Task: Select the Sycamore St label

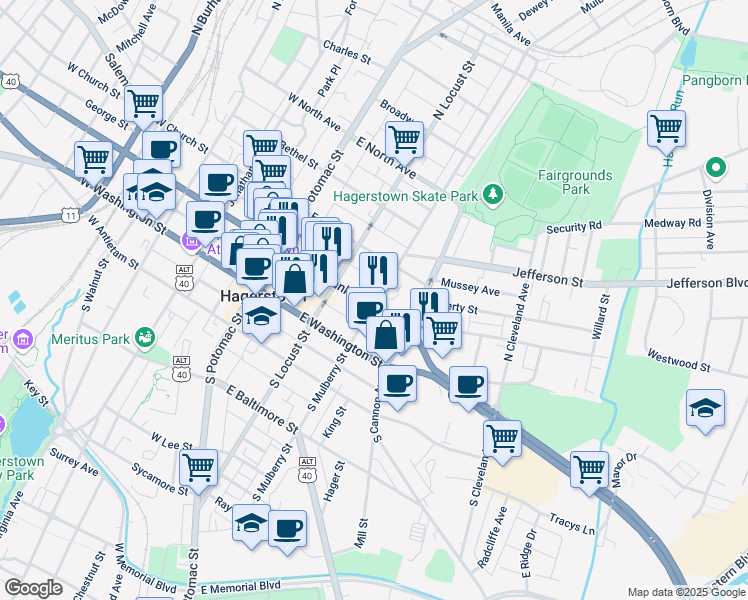Action: pyautogui.click(x=160, y=478)
